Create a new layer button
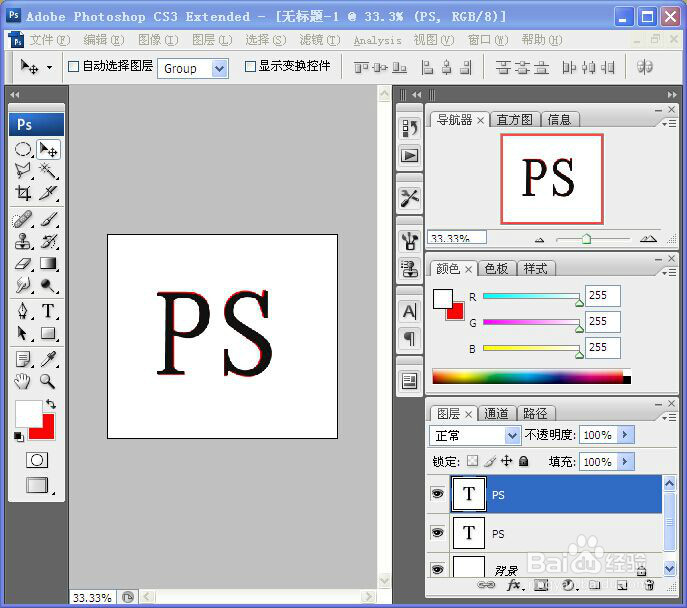Screen dimensions: 687x608 (622, 585)
